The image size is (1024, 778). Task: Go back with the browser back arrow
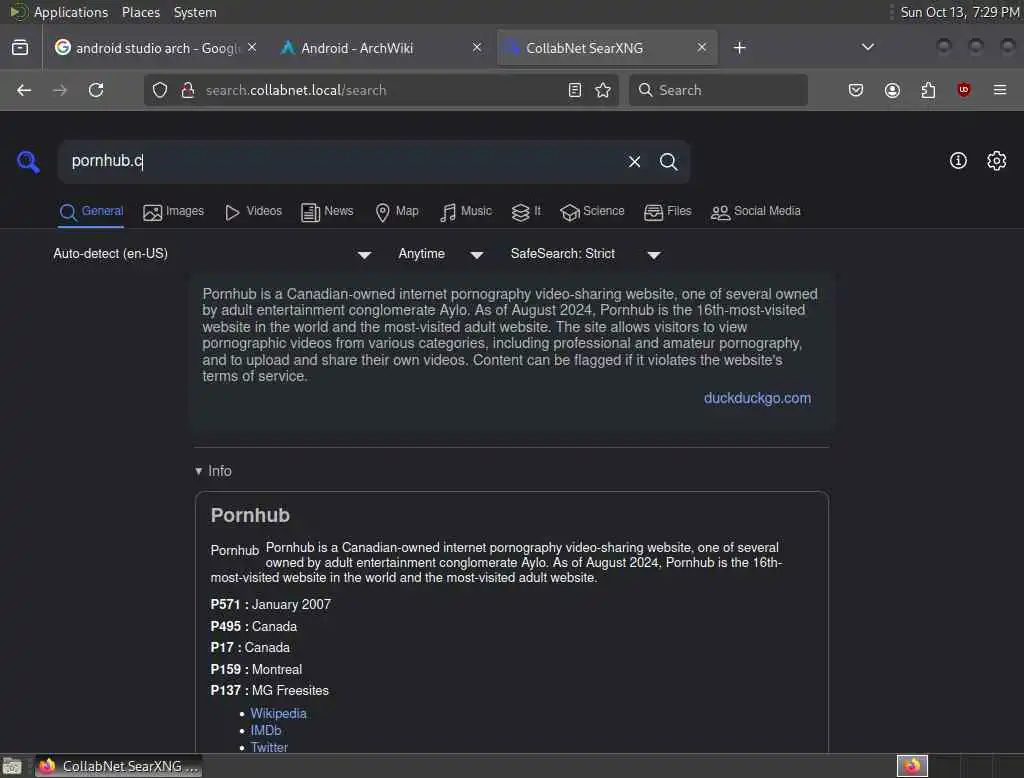(x=24, y=90)
